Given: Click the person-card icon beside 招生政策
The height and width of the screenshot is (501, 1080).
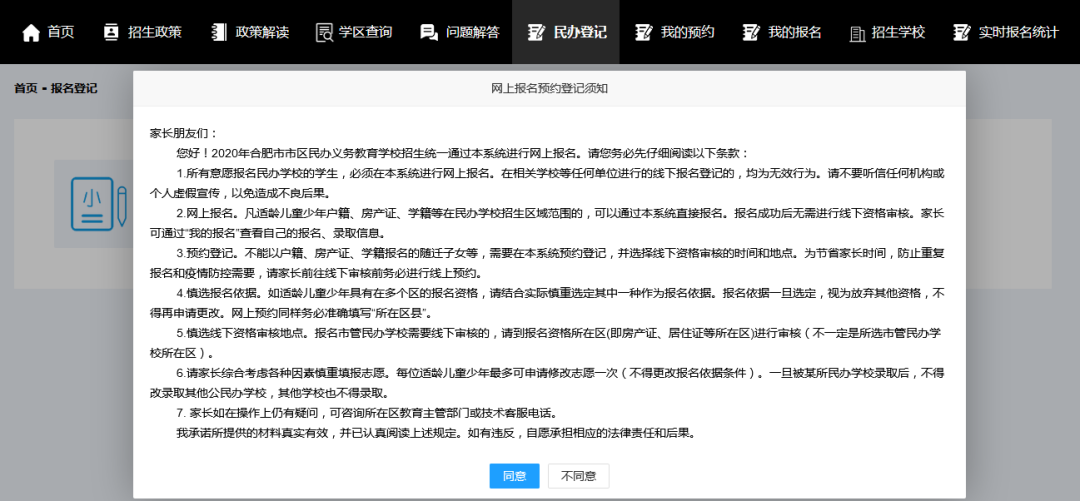Looking at the screenshot, I should click(111, 32).
